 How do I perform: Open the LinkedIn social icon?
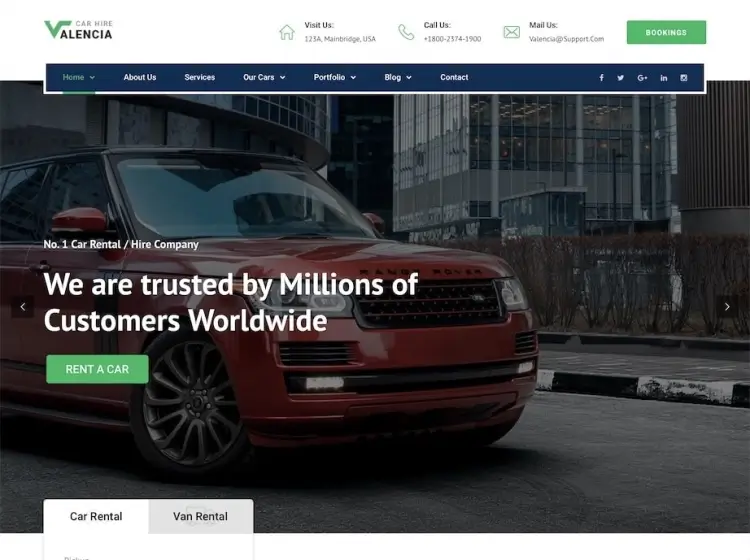coord(664,77)
